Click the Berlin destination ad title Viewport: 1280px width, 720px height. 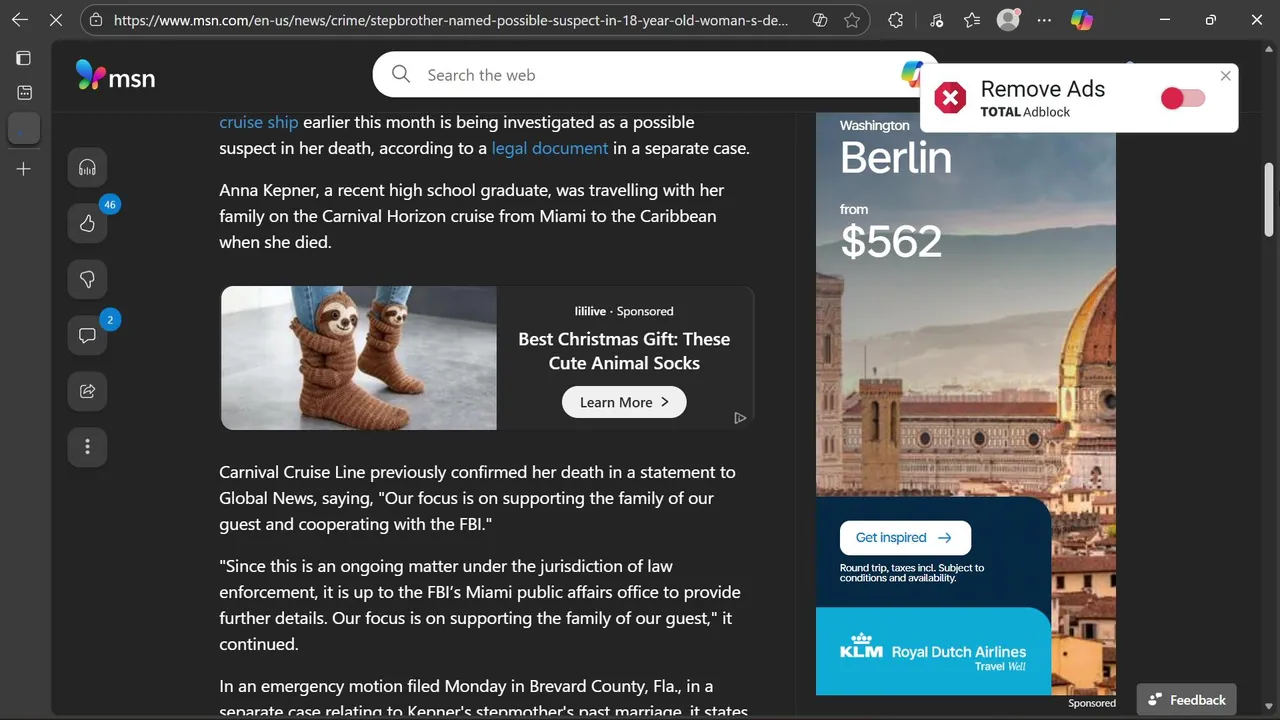[896, 158]
